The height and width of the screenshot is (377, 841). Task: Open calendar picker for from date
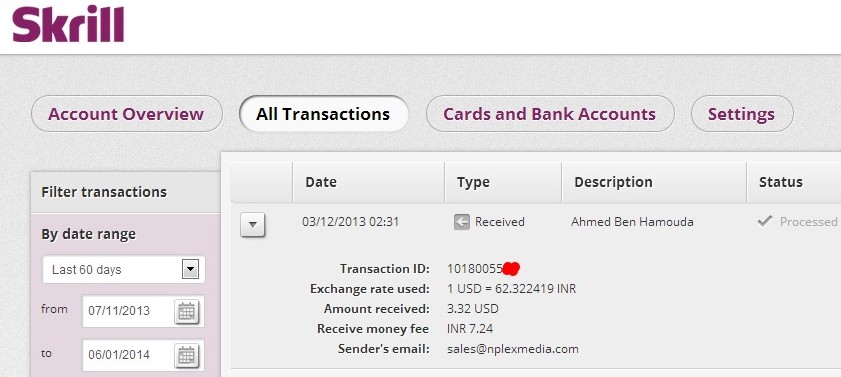pyautogui.click(x=186, y=311)
